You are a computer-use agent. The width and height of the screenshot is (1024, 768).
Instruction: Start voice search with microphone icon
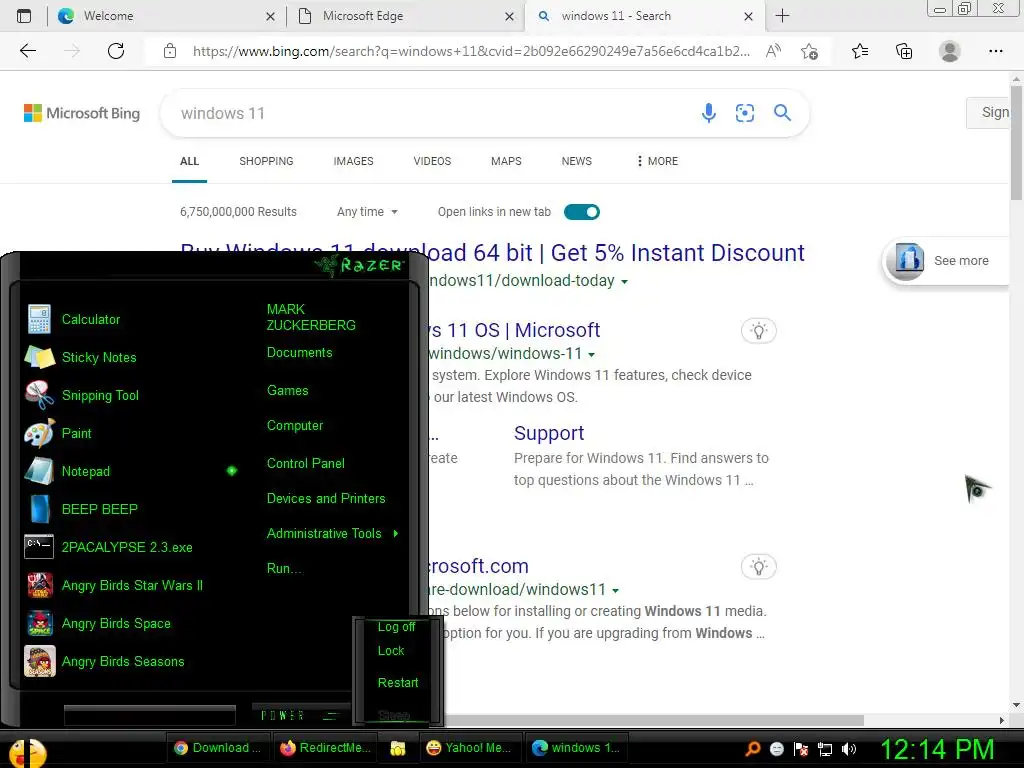pos(709,113)
